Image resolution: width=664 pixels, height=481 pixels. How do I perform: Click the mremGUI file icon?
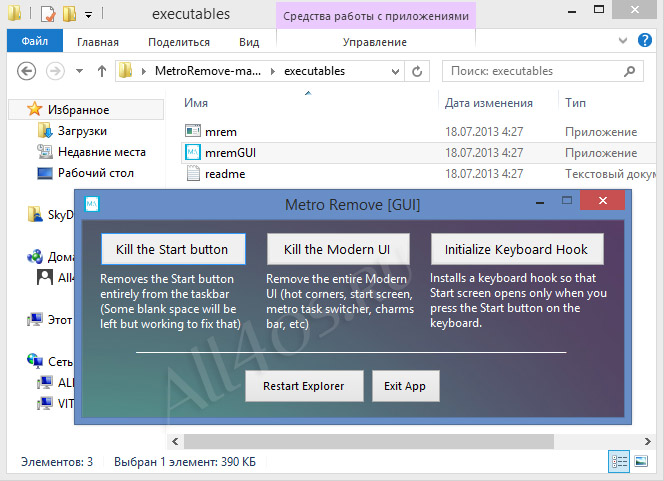193,152
